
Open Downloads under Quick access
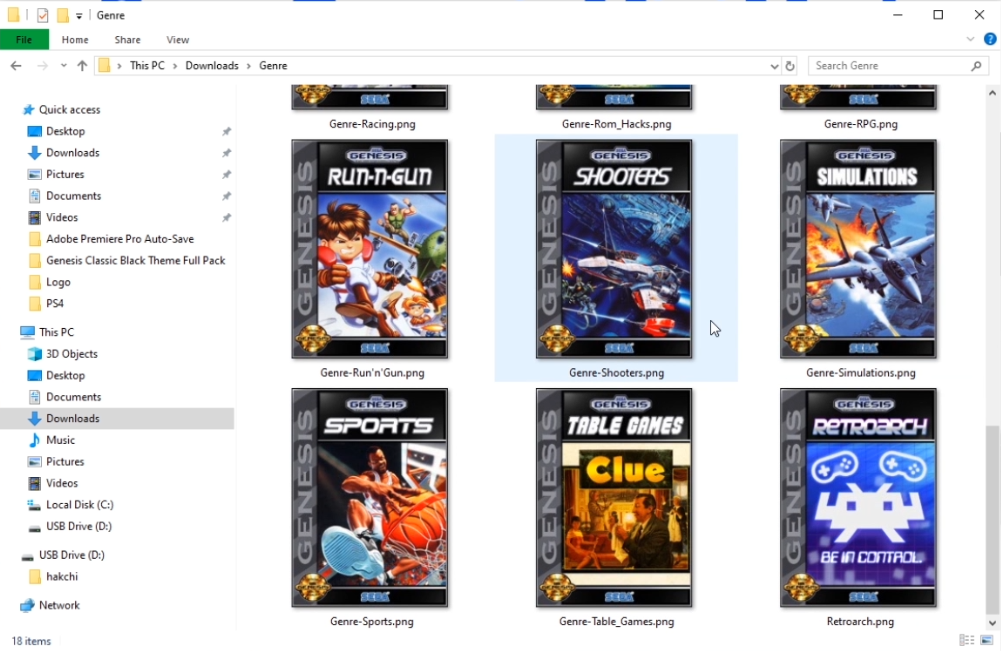coord(72,153)
